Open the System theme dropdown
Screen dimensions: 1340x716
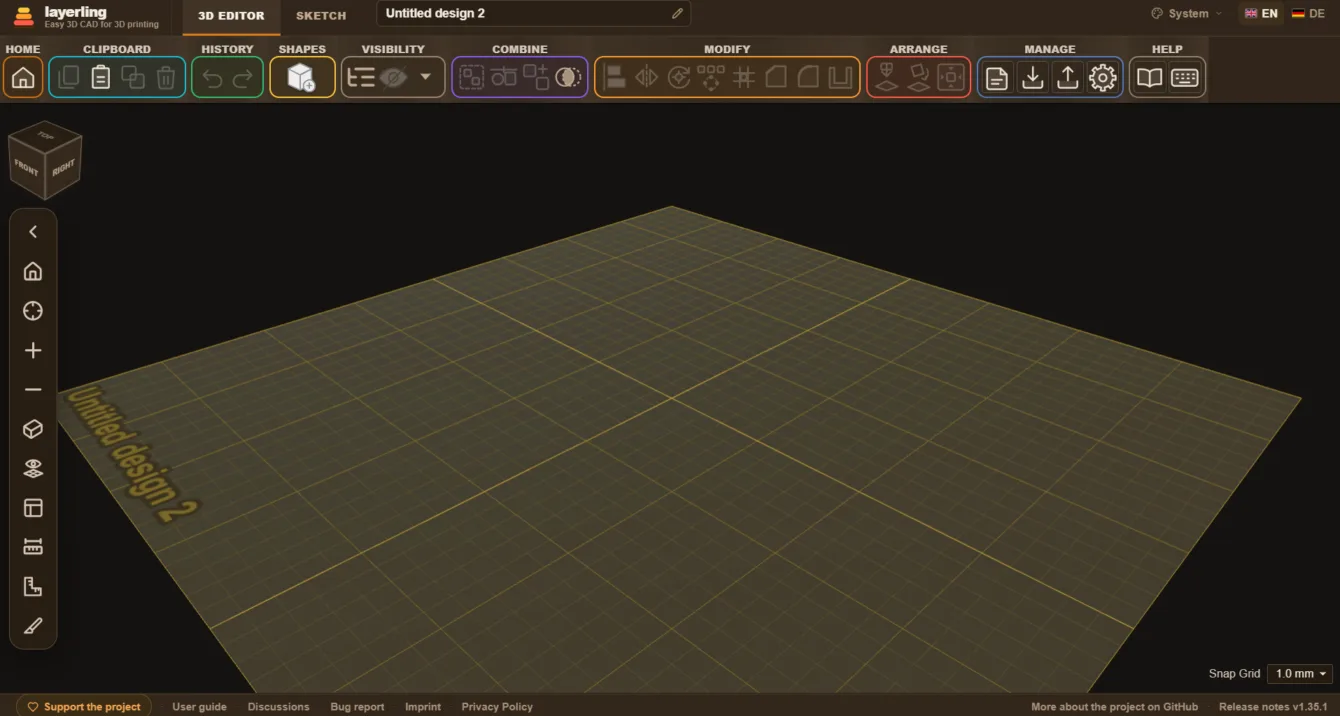pos(1187,14)
